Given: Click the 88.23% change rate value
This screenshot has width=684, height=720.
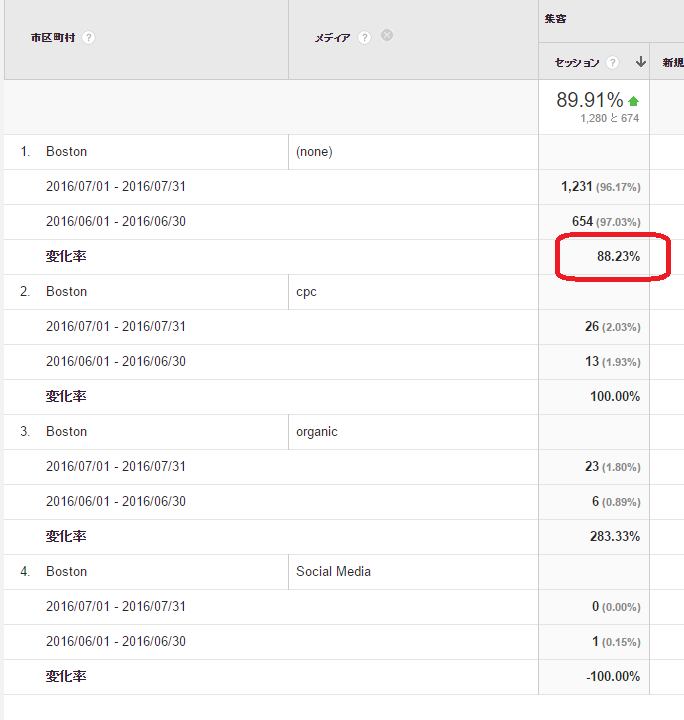Looking at the screenshot, I should [x=618, y=257].
